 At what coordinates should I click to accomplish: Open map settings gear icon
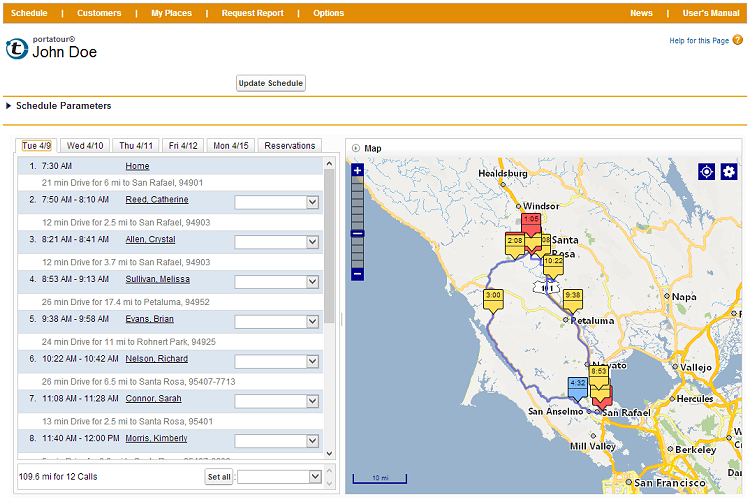[728, 172]
